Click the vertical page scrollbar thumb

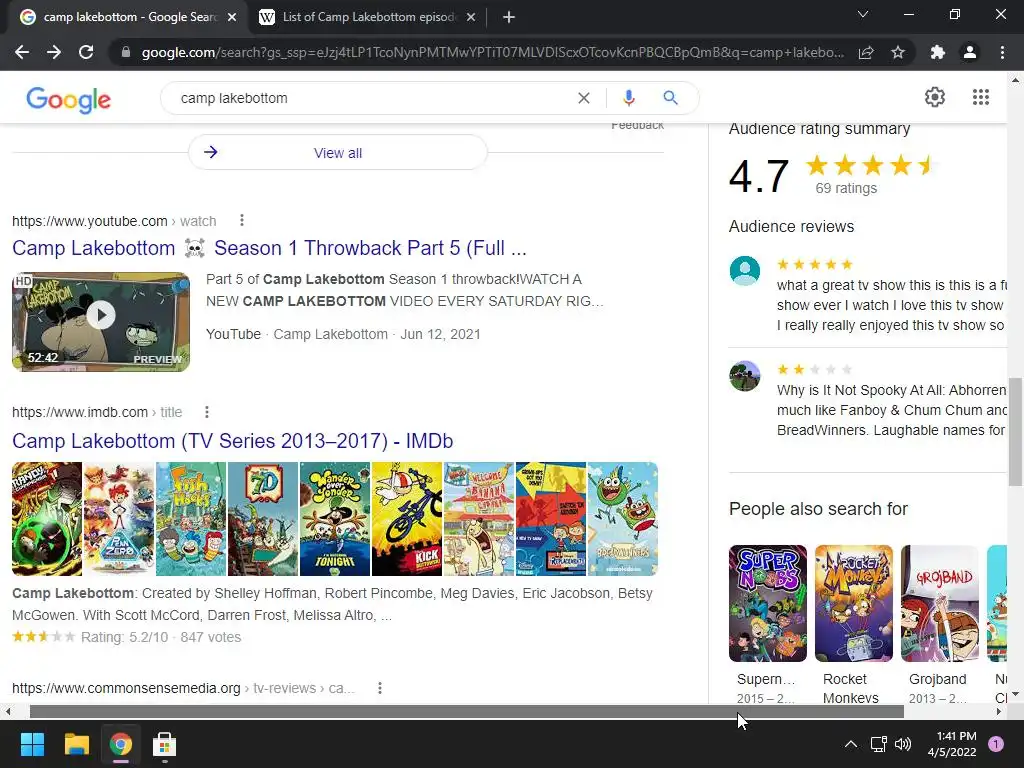[1015, 432]
